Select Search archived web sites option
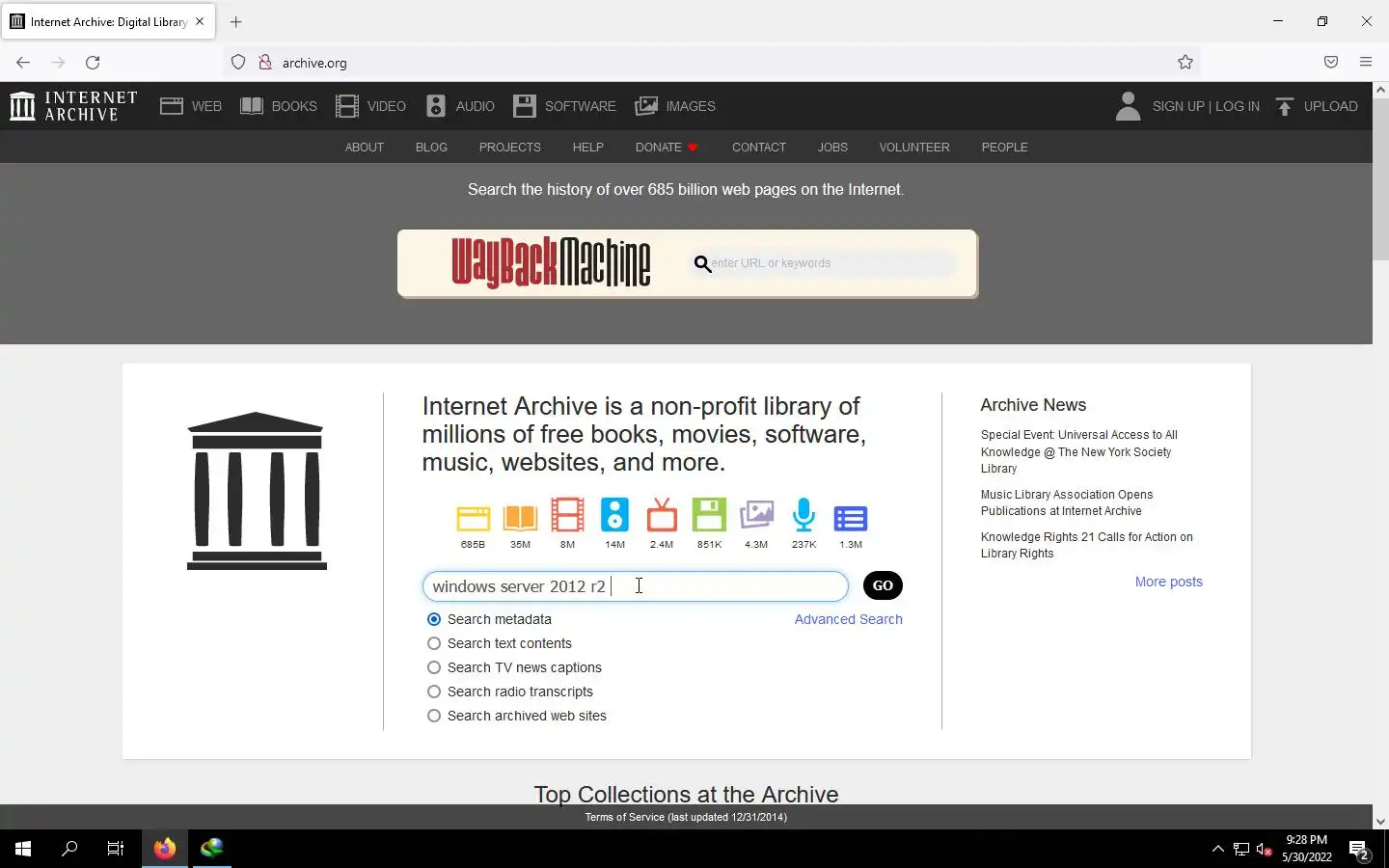1389x868 pixels. 434,716
